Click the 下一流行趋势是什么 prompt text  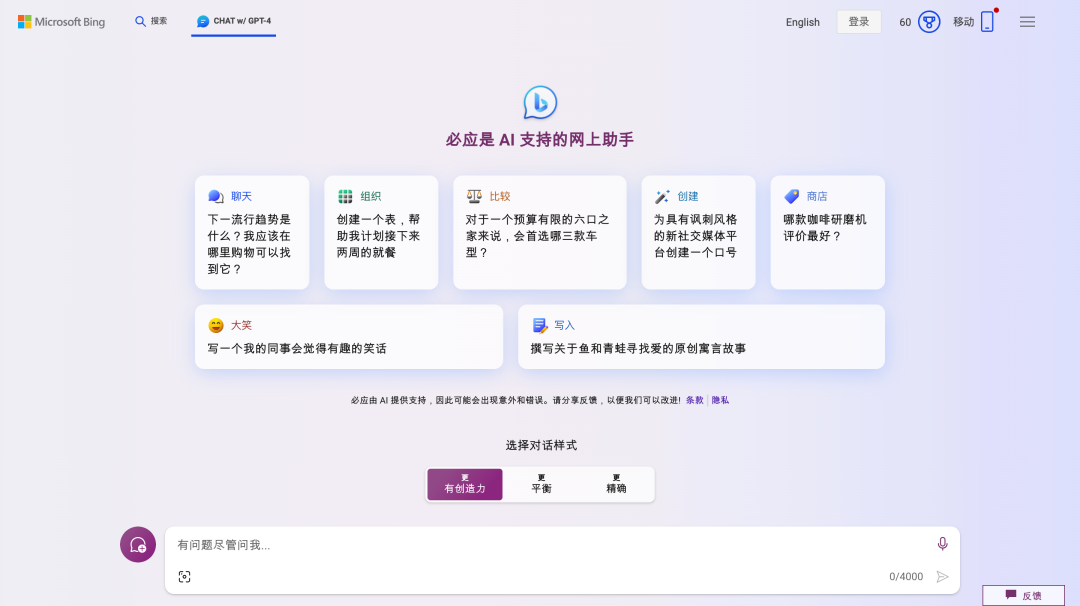[x=249, y=244]
